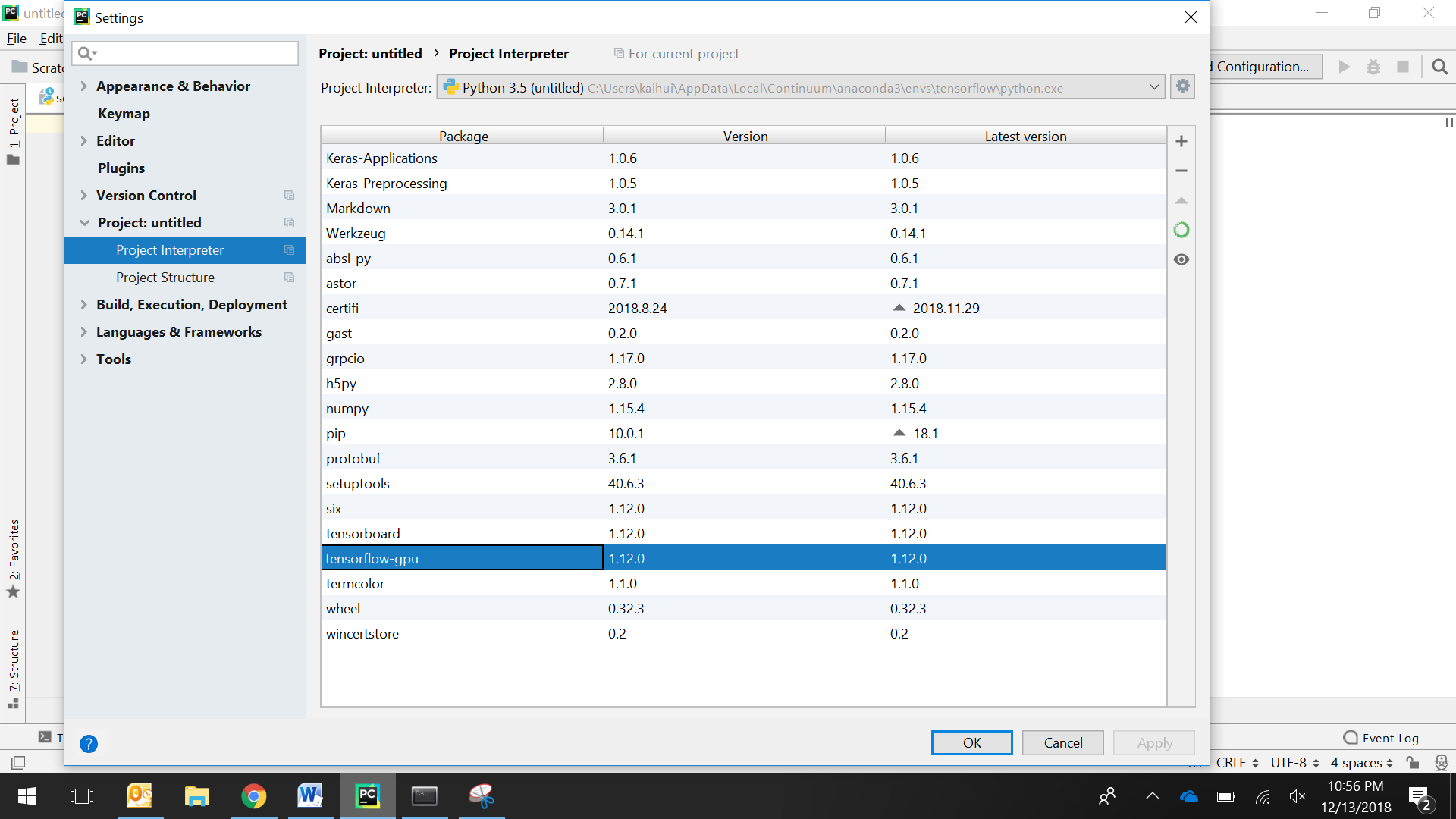Open the help question mark icon
Image resolution: width=1456 pixels, height=819 pixels.
(89, 744)
